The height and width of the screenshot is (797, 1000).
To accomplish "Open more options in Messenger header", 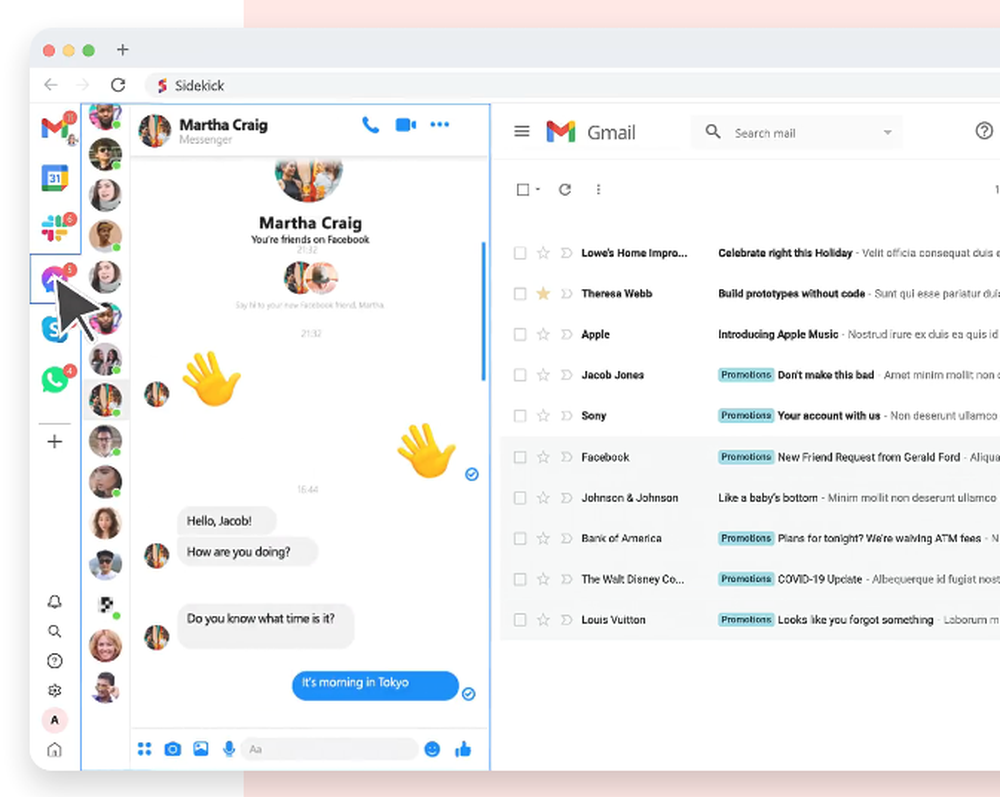I will 439,124.
